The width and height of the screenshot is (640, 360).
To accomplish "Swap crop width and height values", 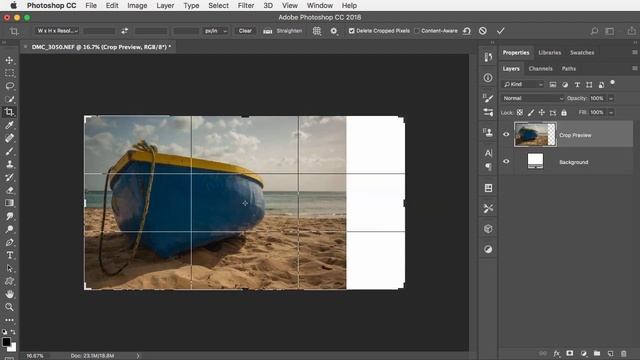I will click(x=124, y=31).
